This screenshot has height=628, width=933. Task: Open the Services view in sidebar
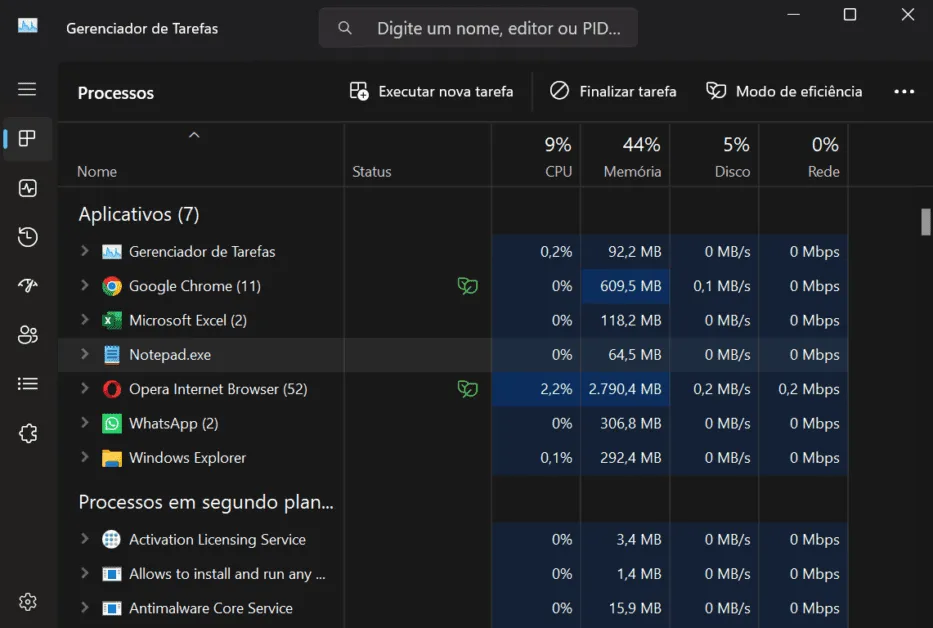(27, 433)
